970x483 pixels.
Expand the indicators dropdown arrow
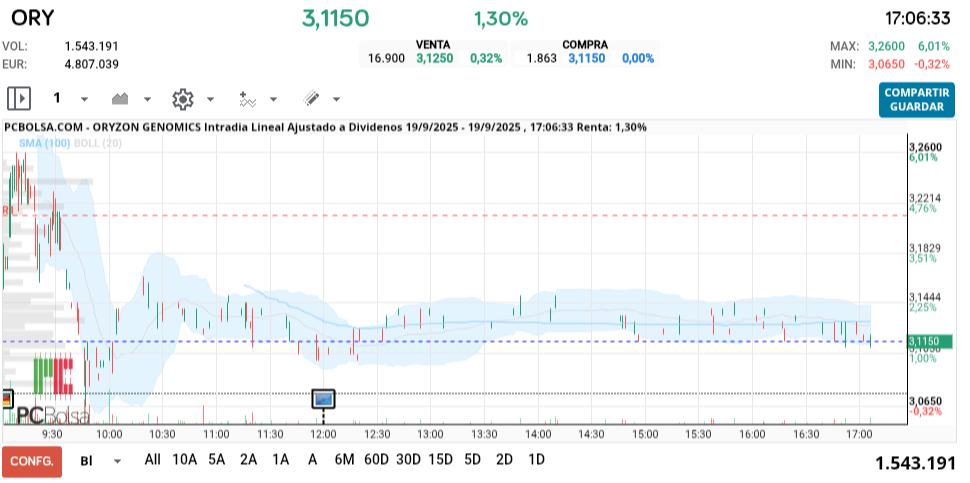click(x=273, y=99)
